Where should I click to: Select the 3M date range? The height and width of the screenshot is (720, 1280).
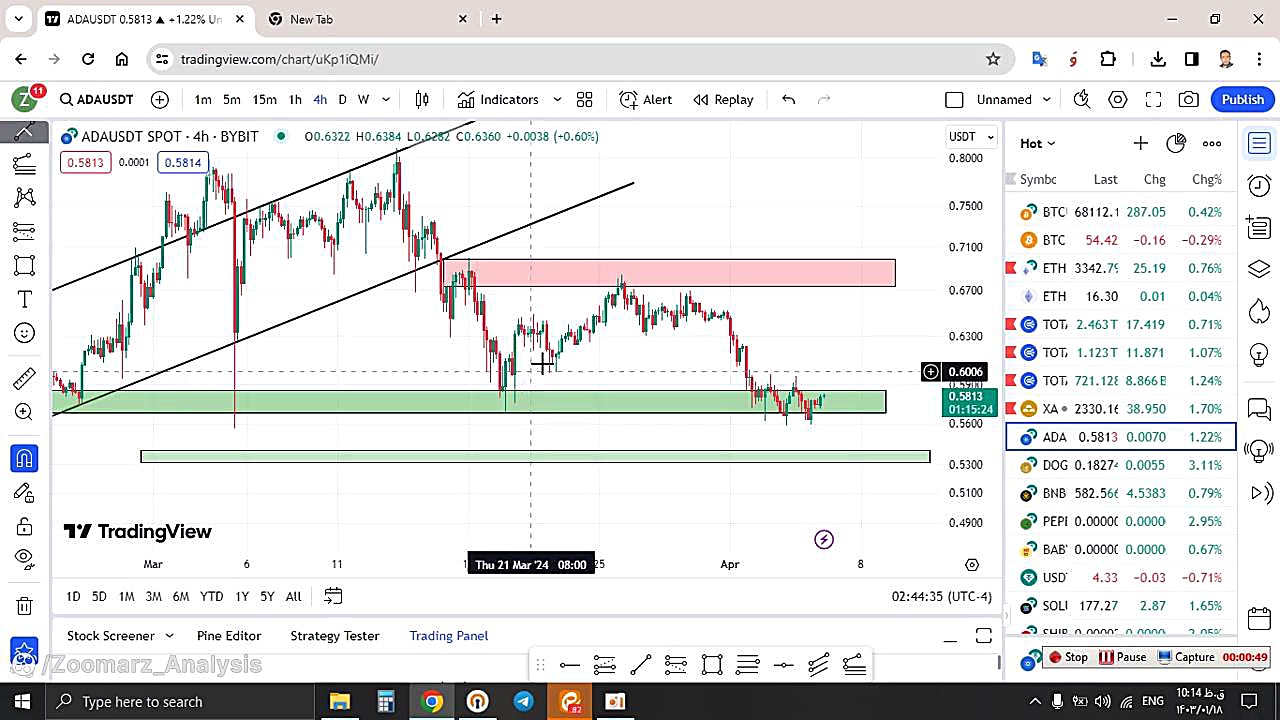153,596
